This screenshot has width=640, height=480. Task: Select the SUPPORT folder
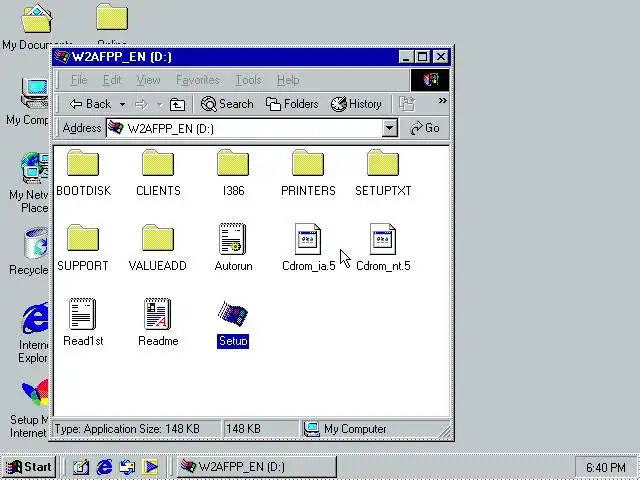click(83, 248)
